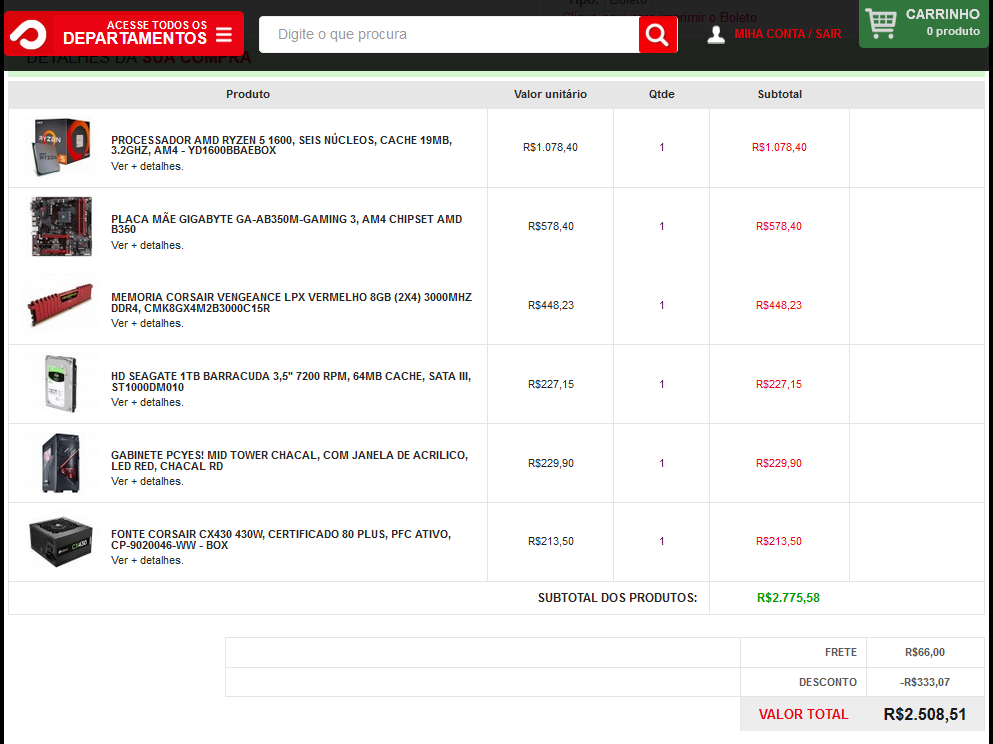This screenshot has width=993, height=744.
Task: Click the Ryzen 5 1600 processor thumbnail
Action: click(x=61, y=147)
